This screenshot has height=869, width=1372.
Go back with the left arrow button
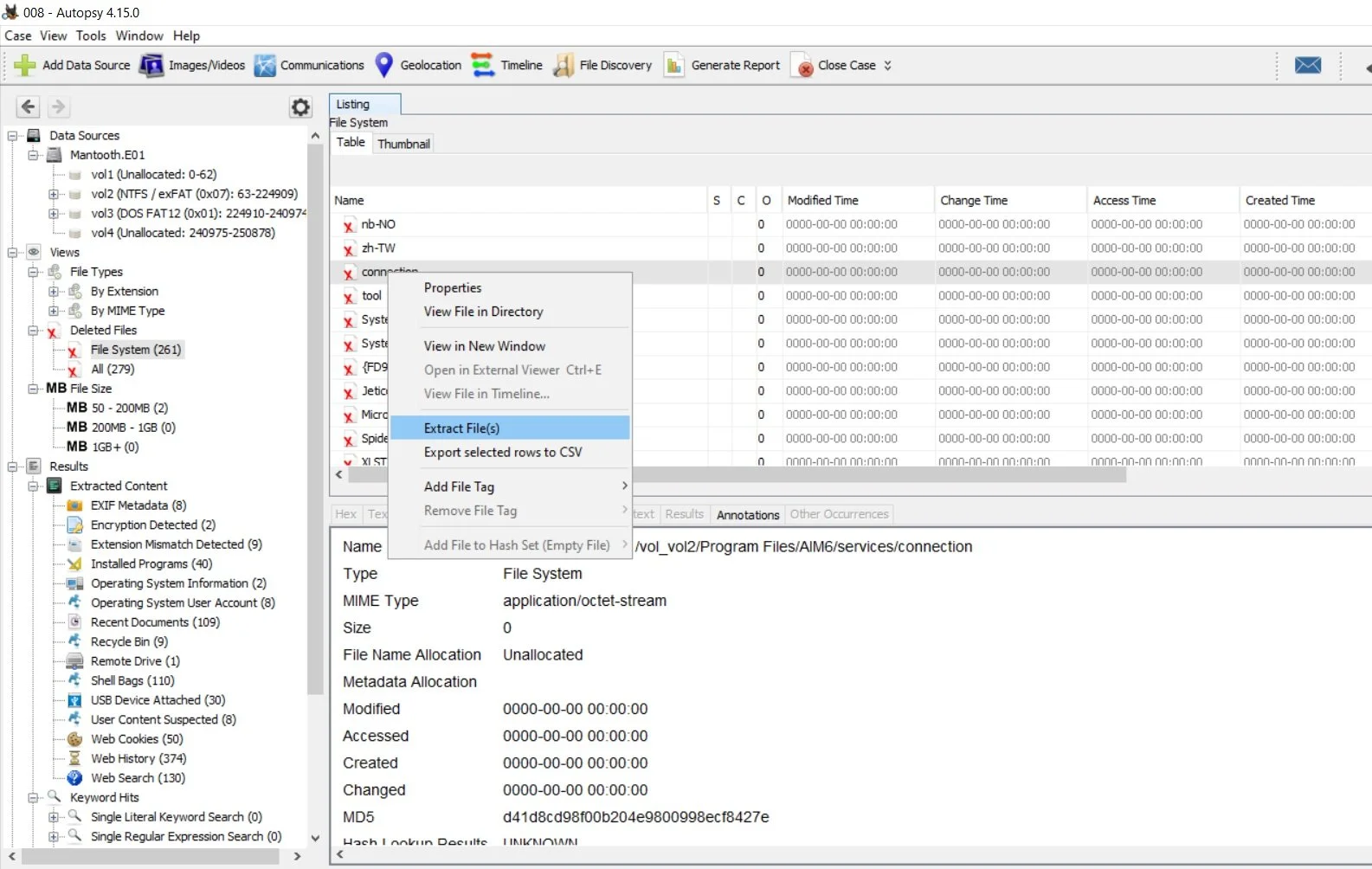click(x=29, y=106)
